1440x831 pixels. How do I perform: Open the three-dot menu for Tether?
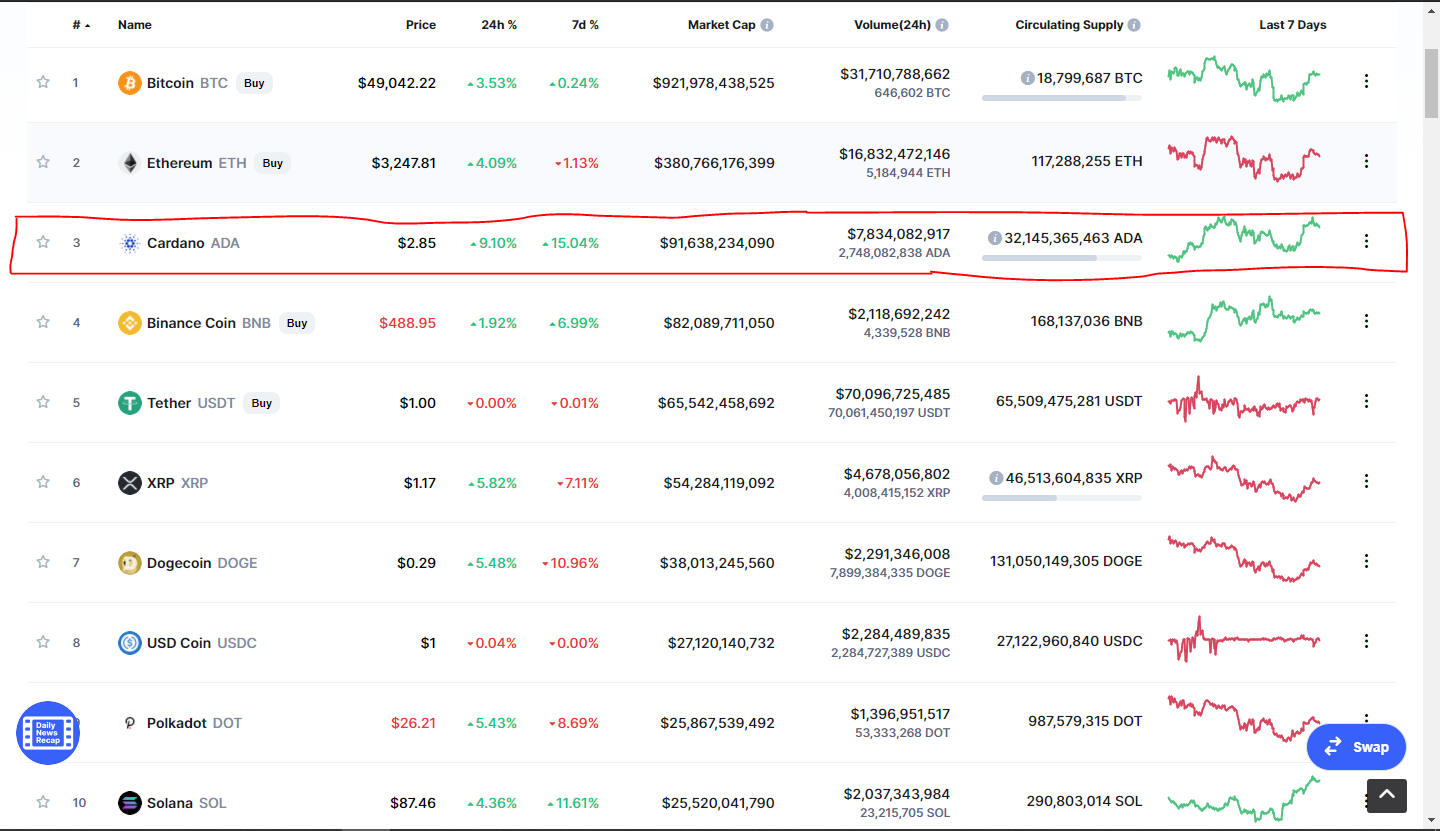coord(1366,401)
